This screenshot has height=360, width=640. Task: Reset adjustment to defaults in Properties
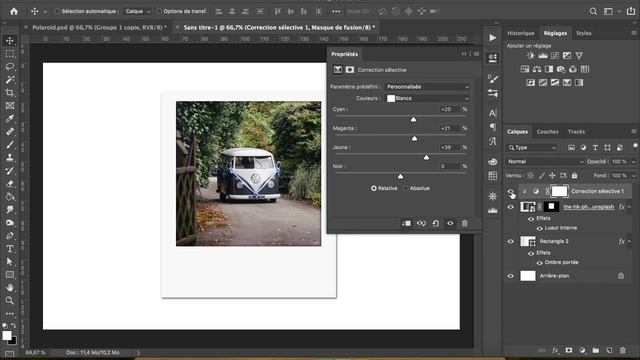[436, 223]
